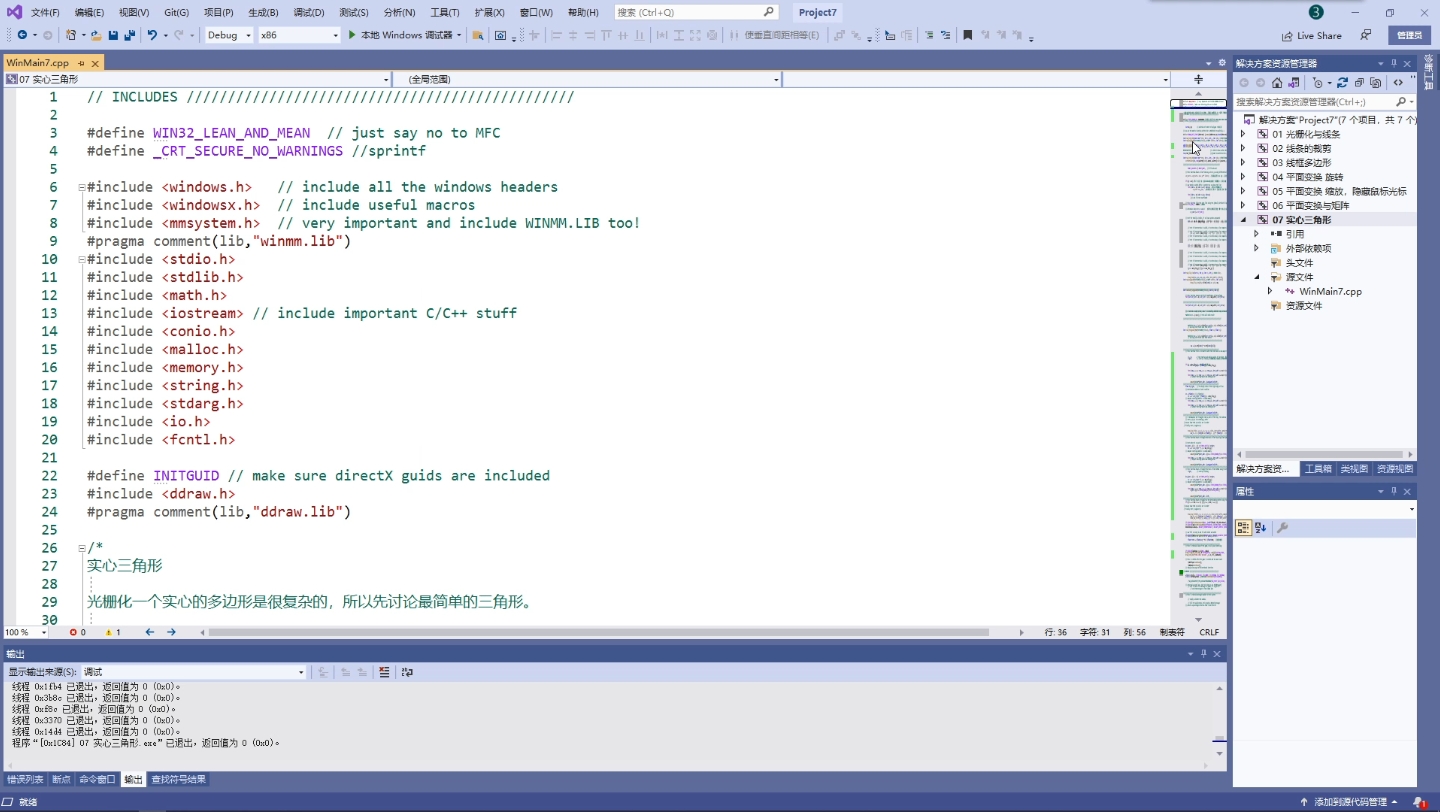Click the save file icon
The width and height of the screenshot is (1440, 812).
(113, 35)
